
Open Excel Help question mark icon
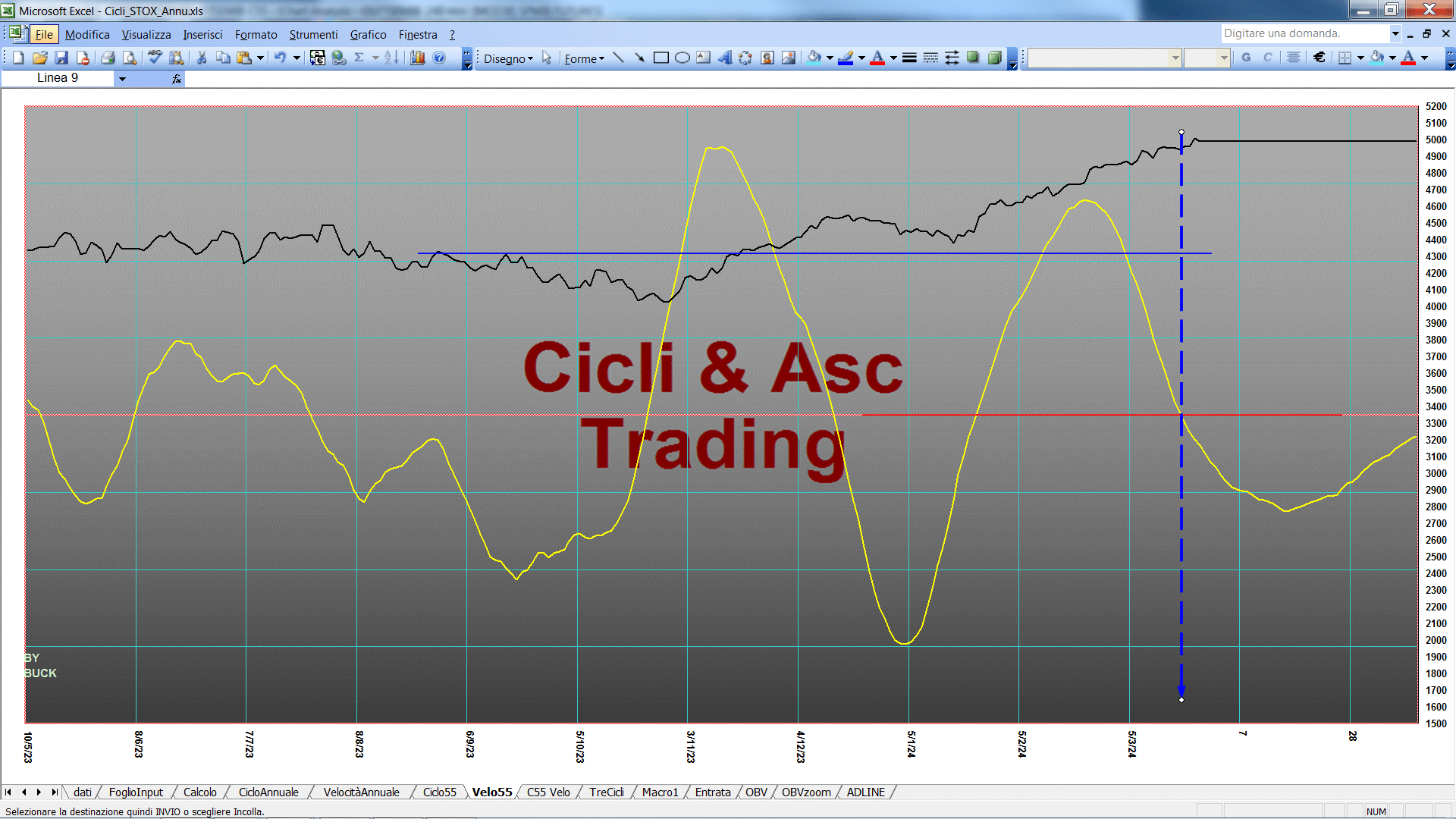[439, 58]
